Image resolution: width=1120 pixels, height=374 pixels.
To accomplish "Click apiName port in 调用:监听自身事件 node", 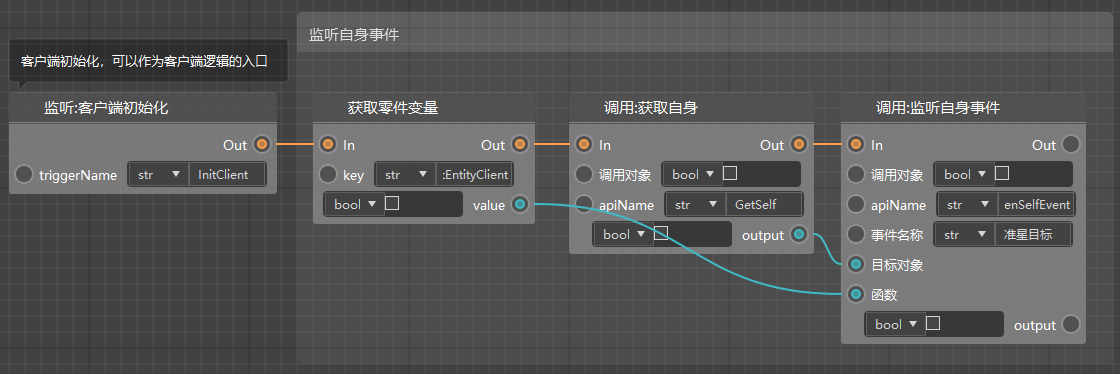I will coord(855,205).
